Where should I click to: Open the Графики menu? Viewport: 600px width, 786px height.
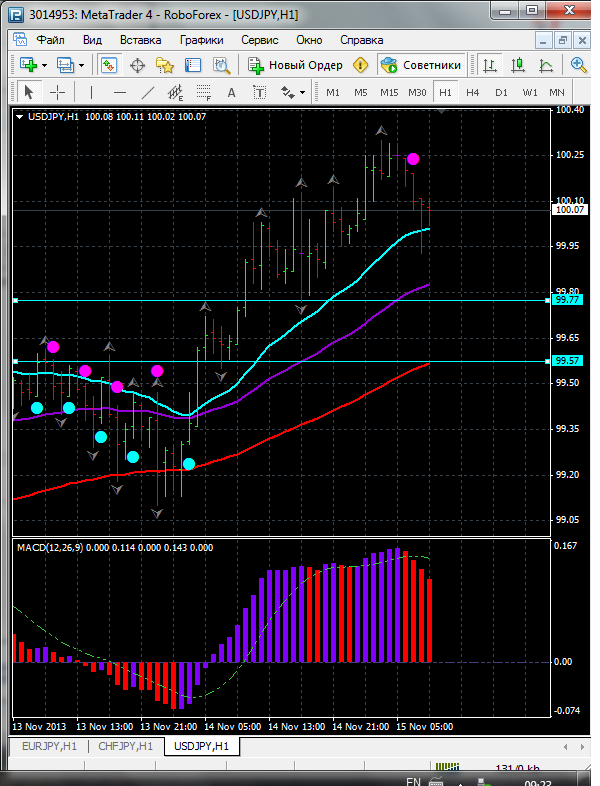pyautogui.click(x=202, y=40)
